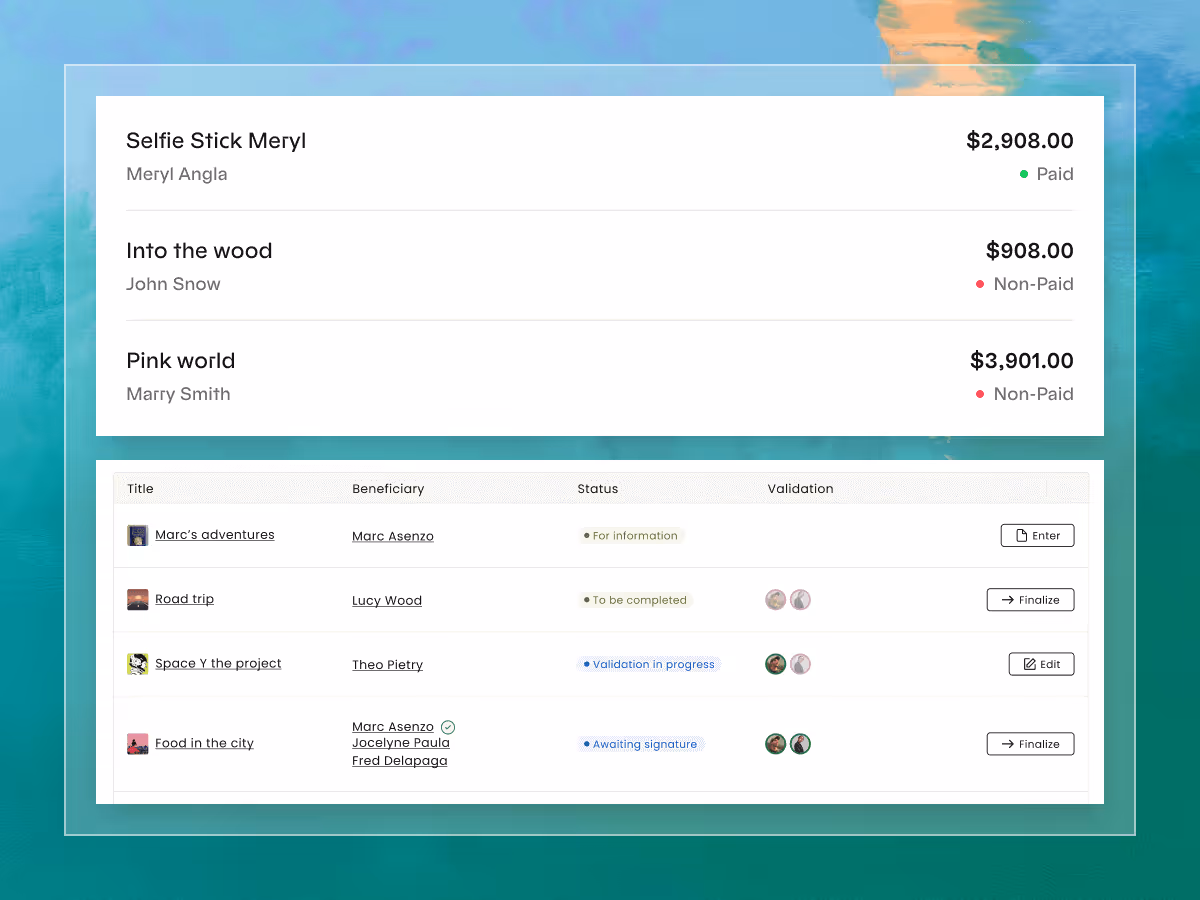Click the first validator avatar in Road trip row
Screen dimensions: 1200x900
[x=776, y=600]
